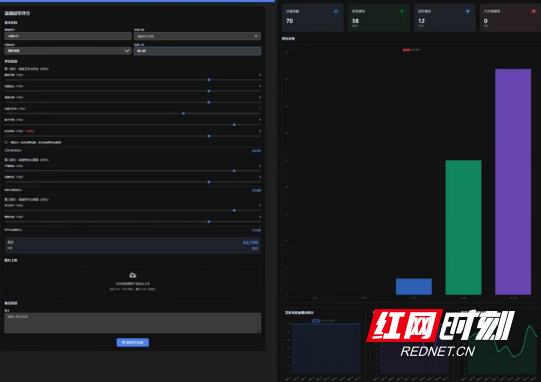The height and width of the screenshot is (382, 541).
Task: Tick the checkbox below the first section's sliders
Action: click(6, 142)
